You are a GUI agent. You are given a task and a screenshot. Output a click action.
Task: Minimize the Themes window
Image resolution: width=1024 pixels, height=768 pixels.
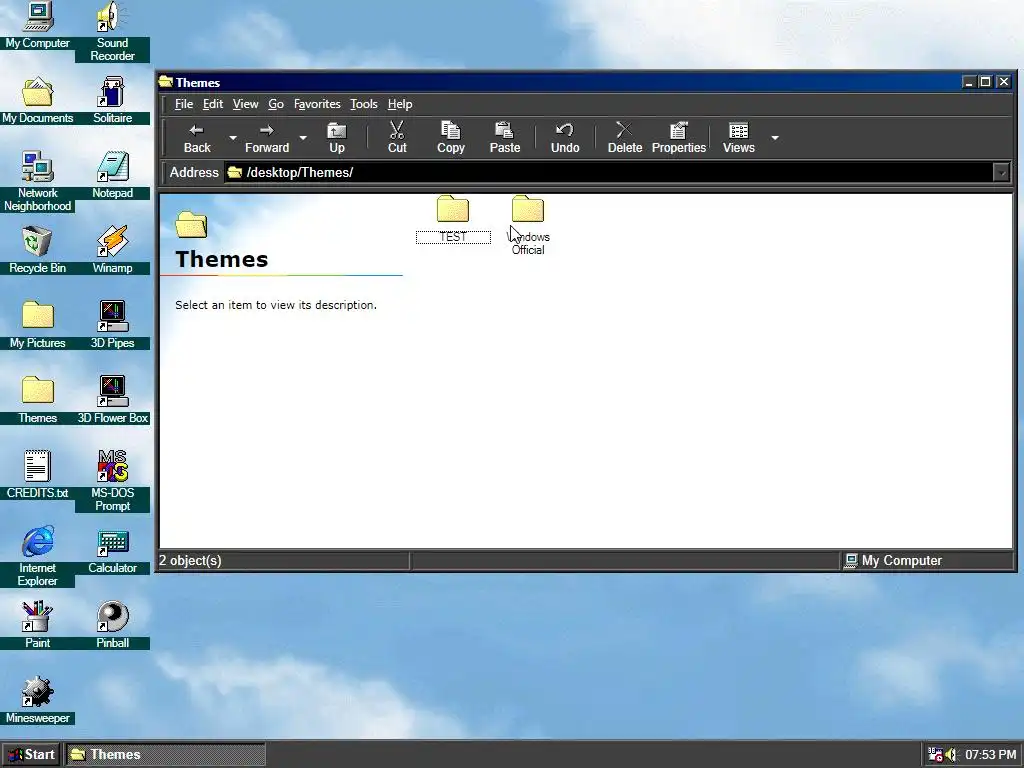point(969,82)
